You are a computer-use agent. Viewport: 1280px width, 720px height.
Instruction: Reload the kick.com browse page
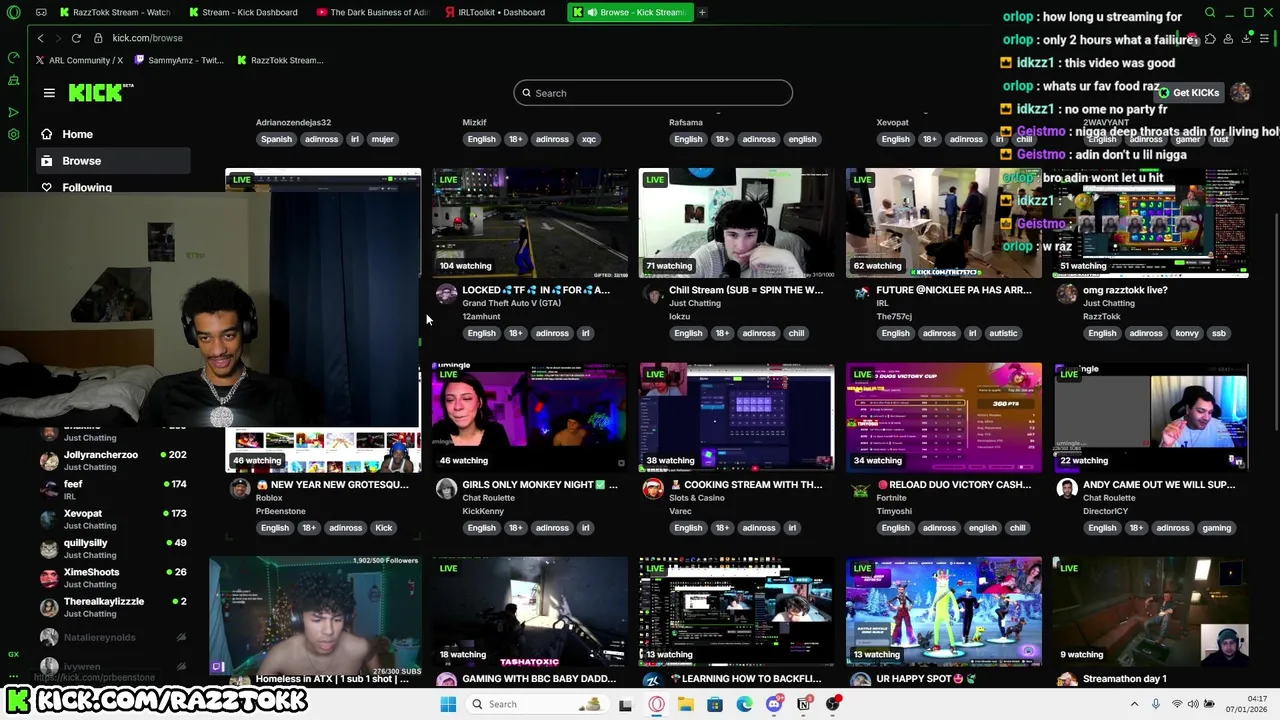(x=76, y=38)
